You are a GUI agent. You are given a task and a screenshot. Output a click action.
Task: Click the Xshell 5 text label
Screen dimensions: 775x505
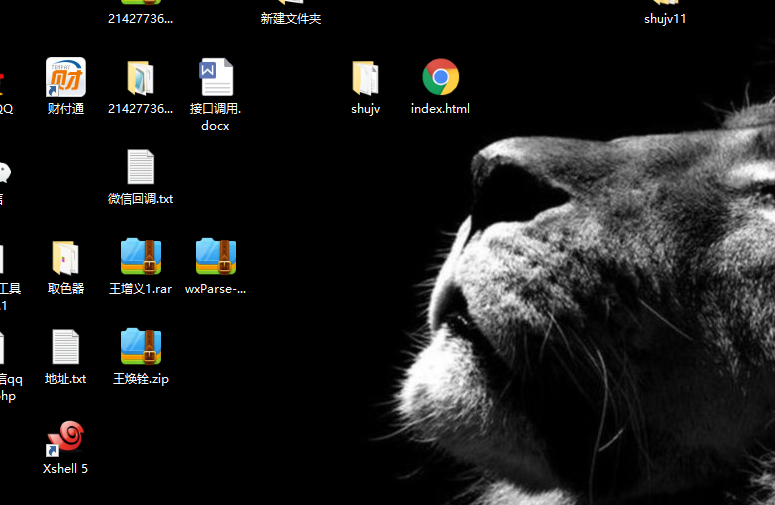pyautogui.click(x=66, y=468)
